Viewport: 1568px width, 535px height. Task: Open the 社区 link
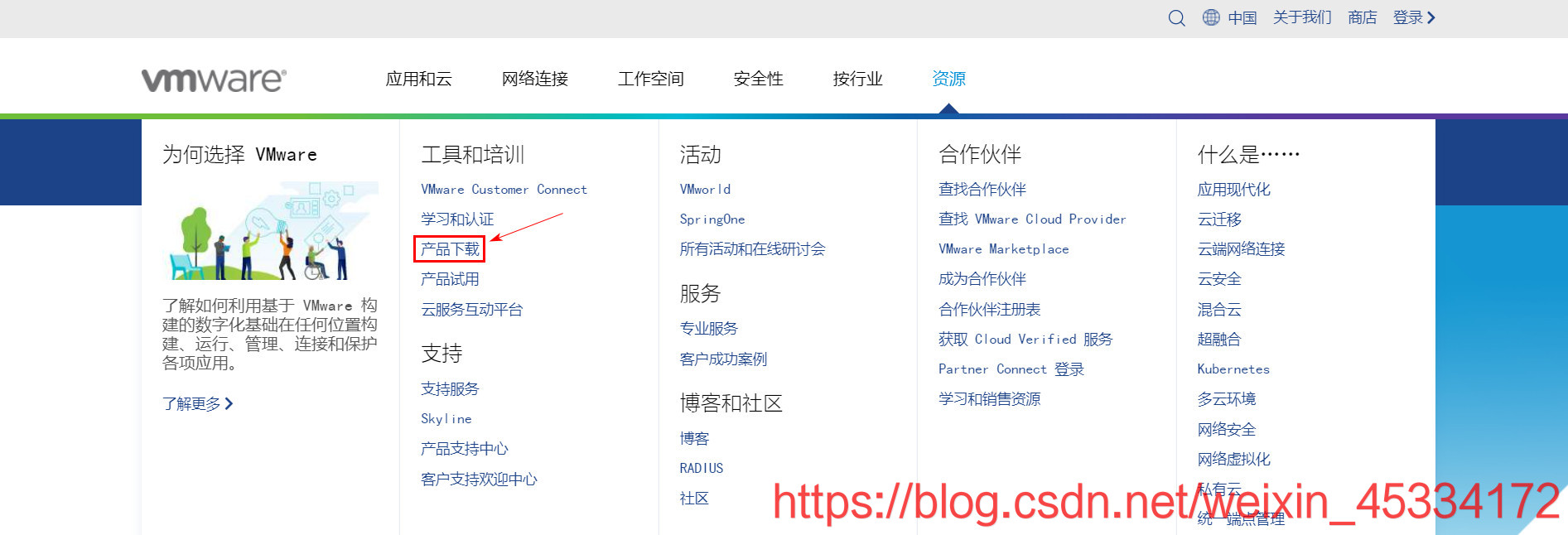coord(694,499)
